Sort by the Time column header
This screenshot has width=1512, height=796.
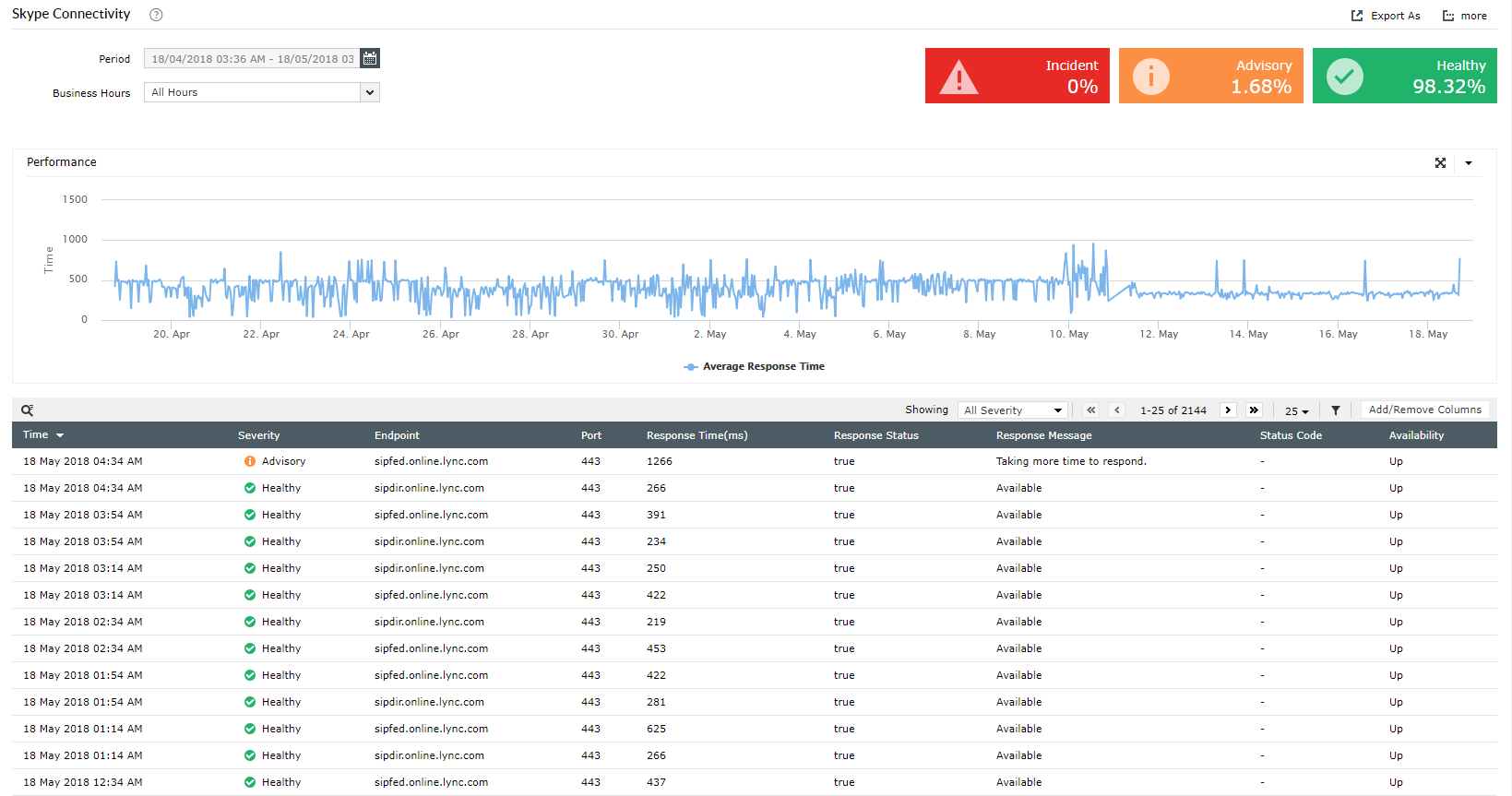(x=37, y=434)
